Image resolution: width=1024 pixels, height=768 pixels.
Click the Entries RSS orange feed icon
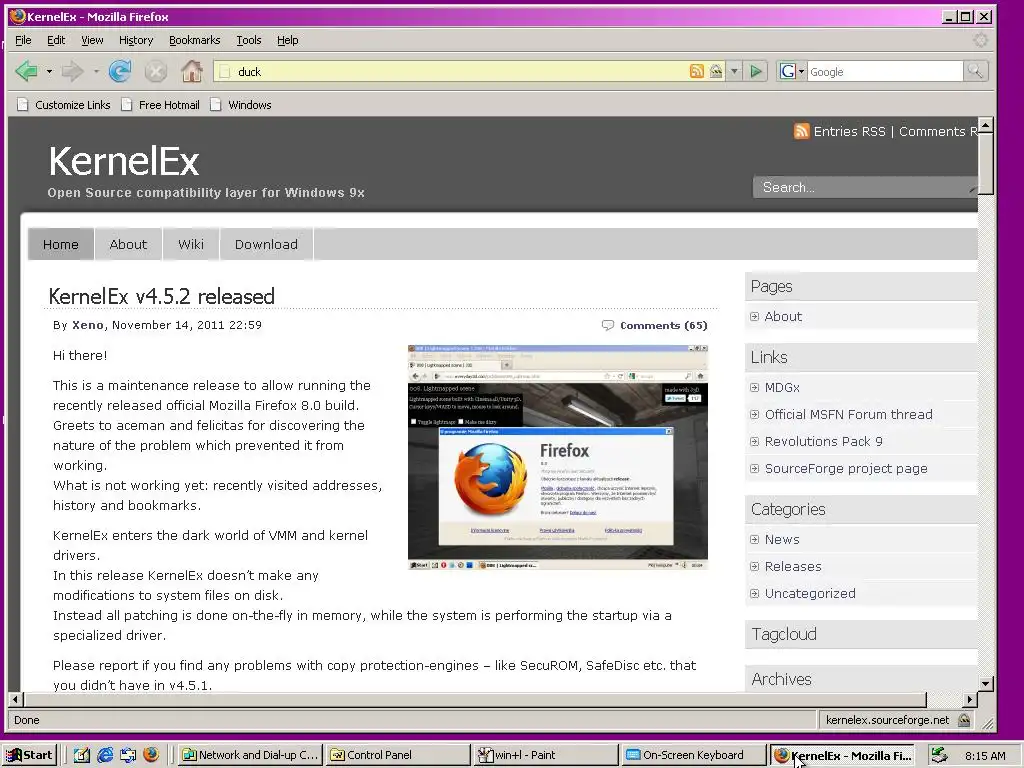tap(801, 131)
